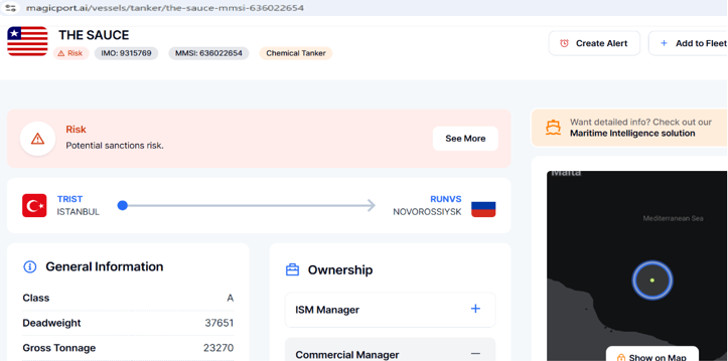Click NOVOROSSIYSK port name
Viewport: 728px width, 361px height.
(x=427, y=212)
